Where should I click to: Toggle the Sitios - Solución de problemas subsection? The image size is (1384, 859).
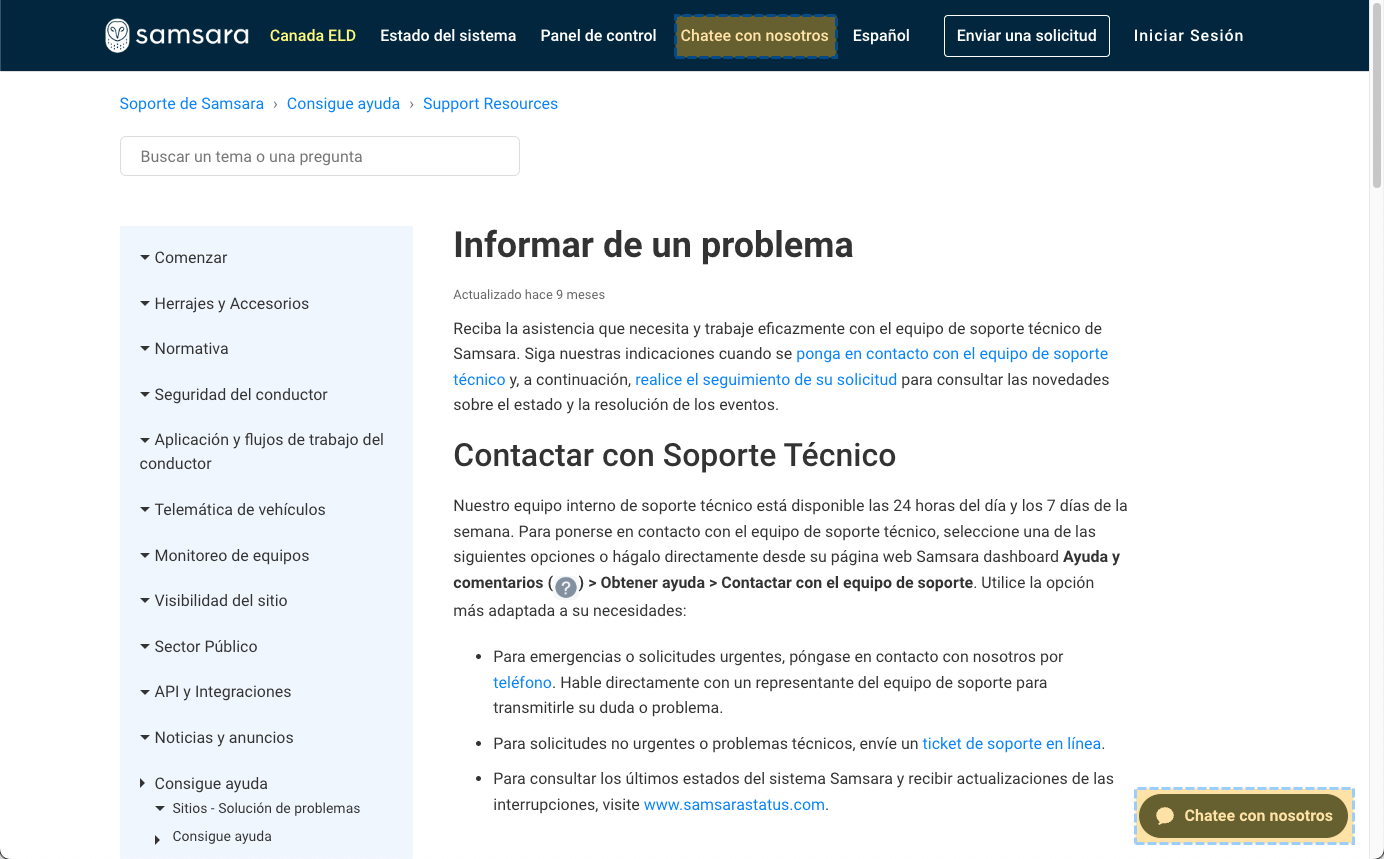tap(257, 808)
